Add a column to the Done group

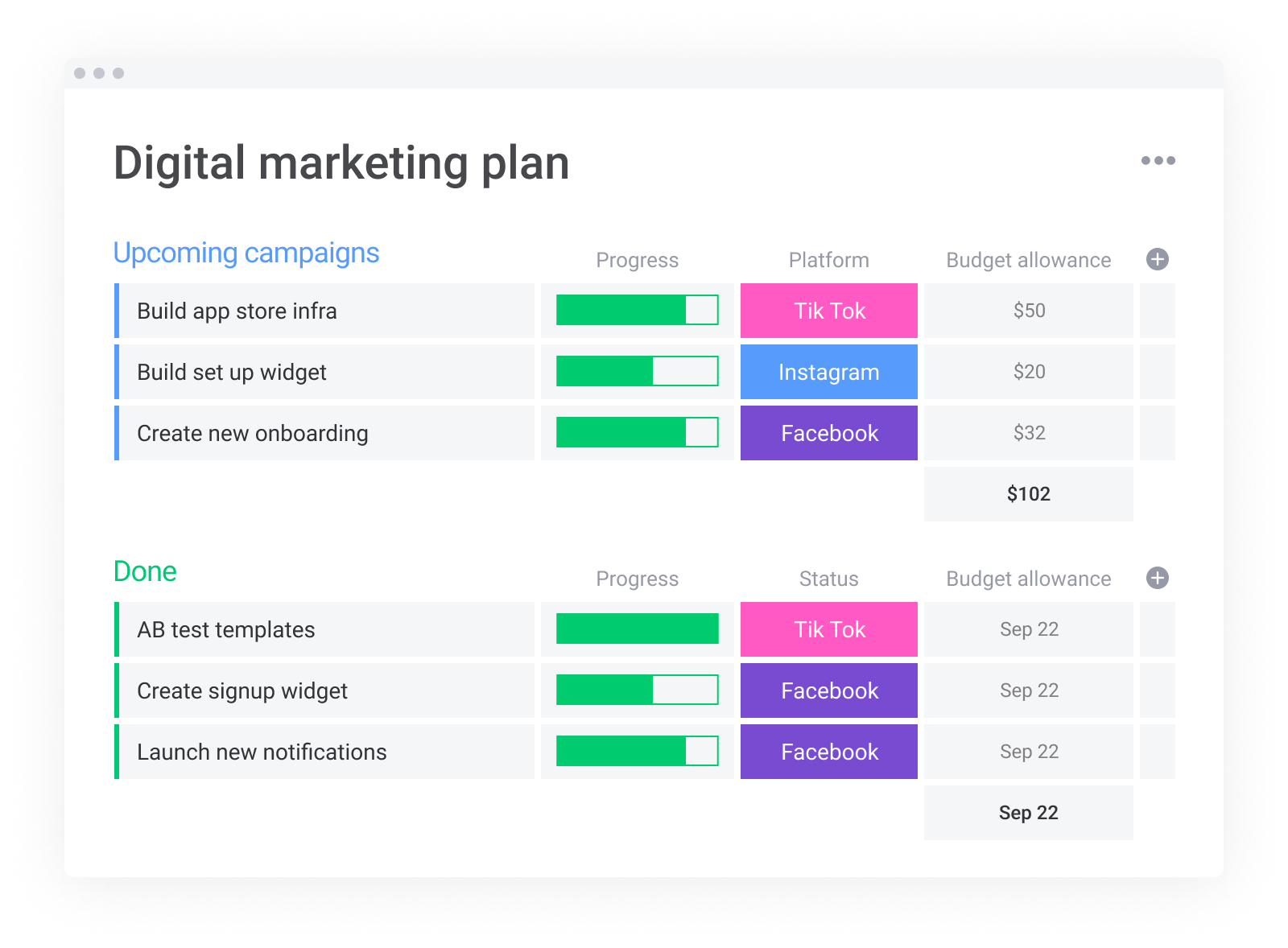pyautogui.click(x=1158, y=578)
